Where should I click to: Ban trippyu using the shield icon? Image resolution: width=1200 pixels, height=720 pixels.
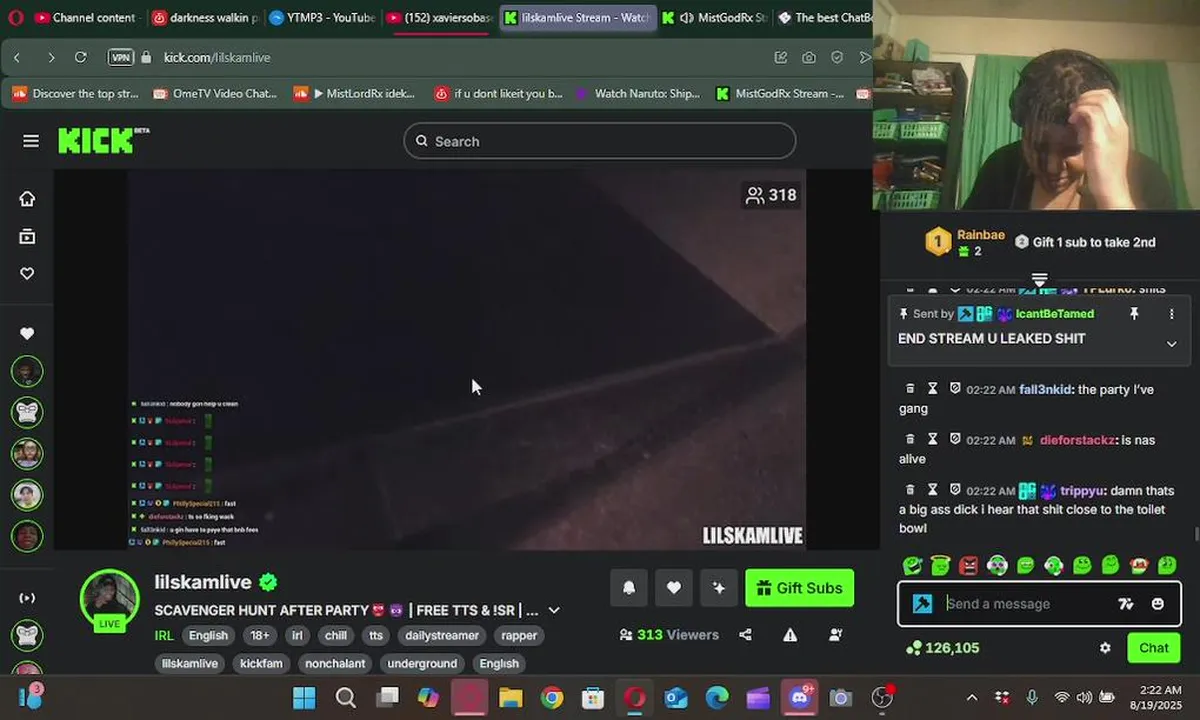coord(955,490)
